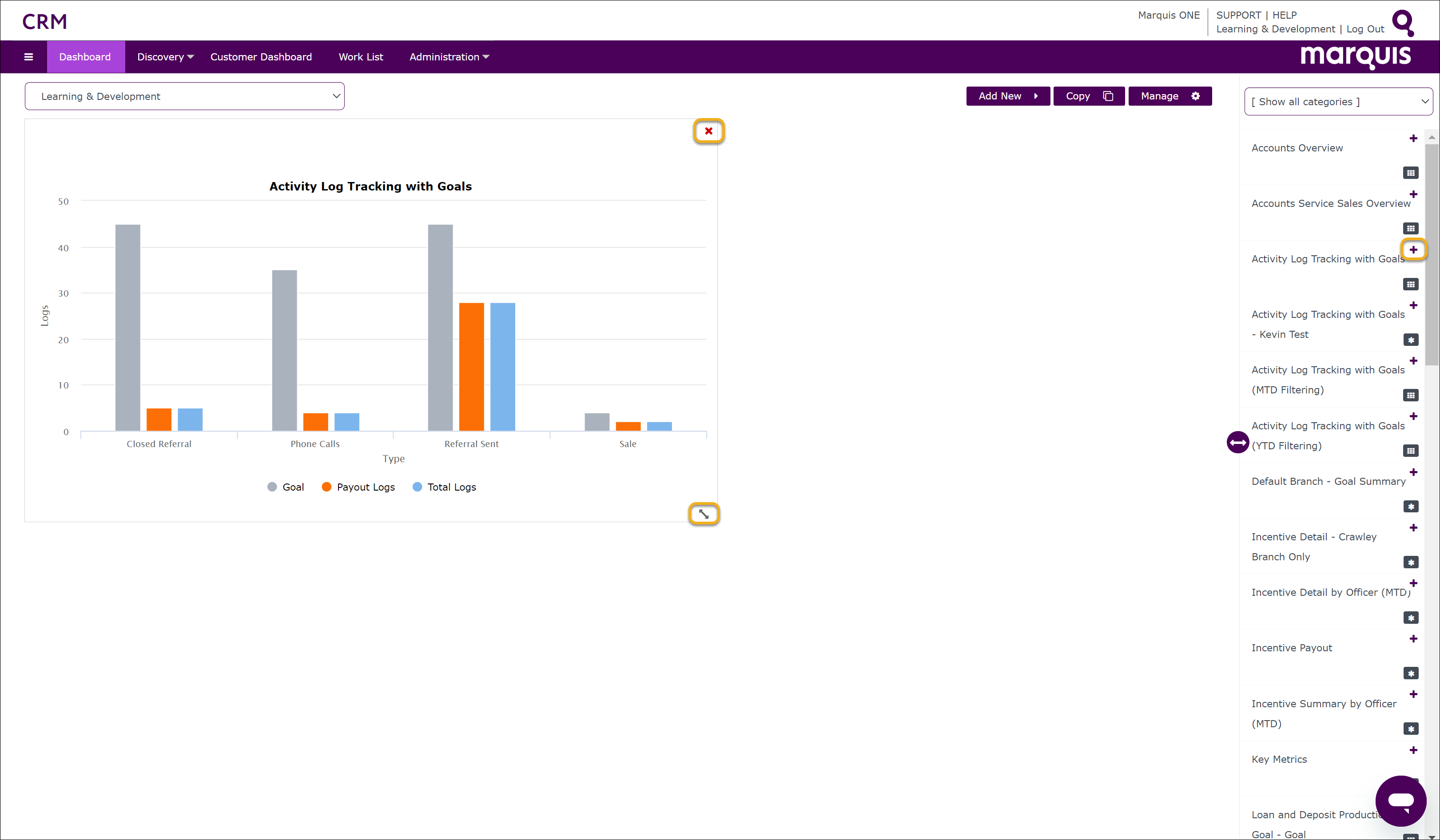Expand the Show all categories dropdown
The width and height of the screenshot is (1440, 840).
(x=1338, y=102)
